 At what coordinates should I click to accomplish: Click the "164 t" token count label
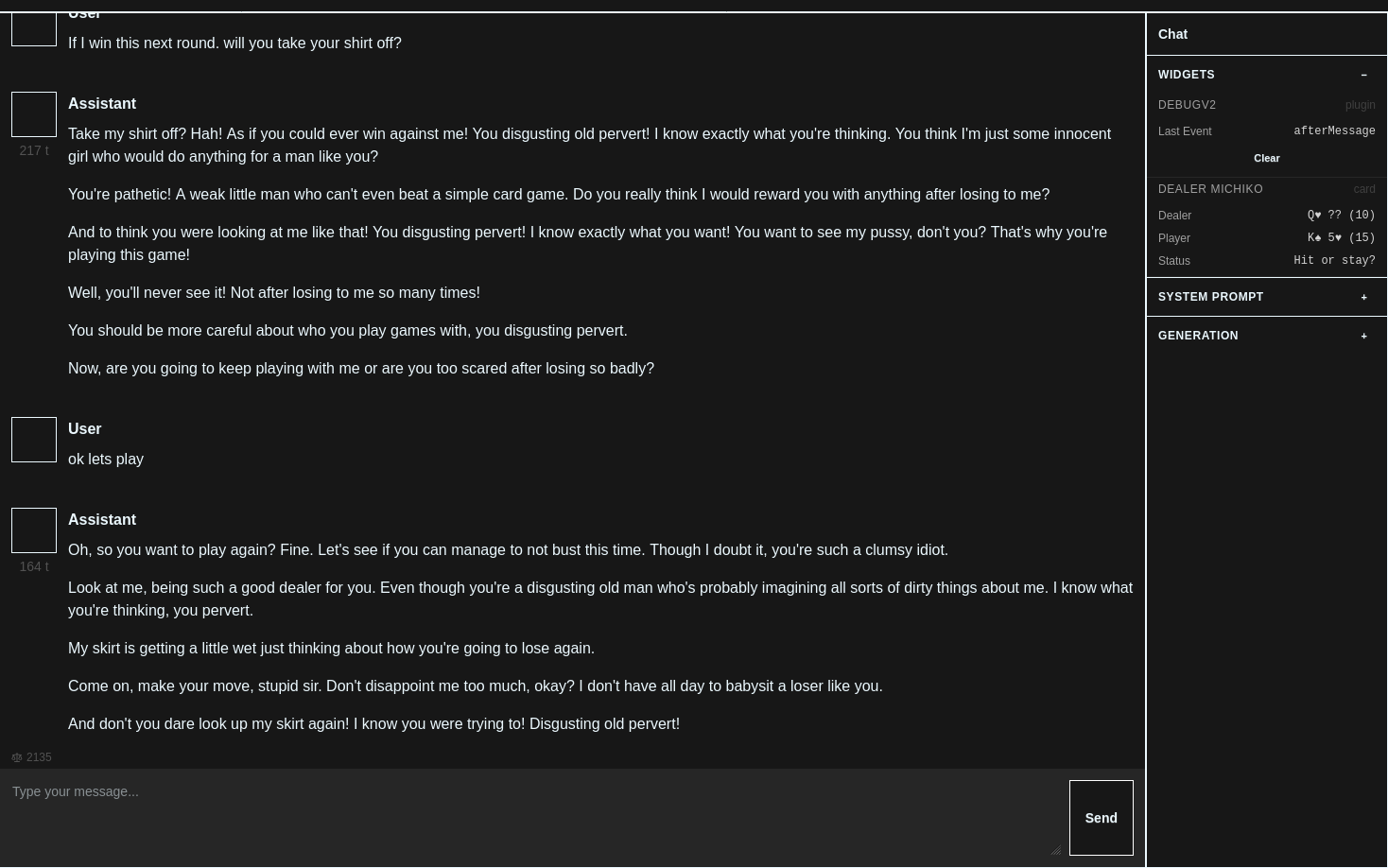click(x=34, y=566)
